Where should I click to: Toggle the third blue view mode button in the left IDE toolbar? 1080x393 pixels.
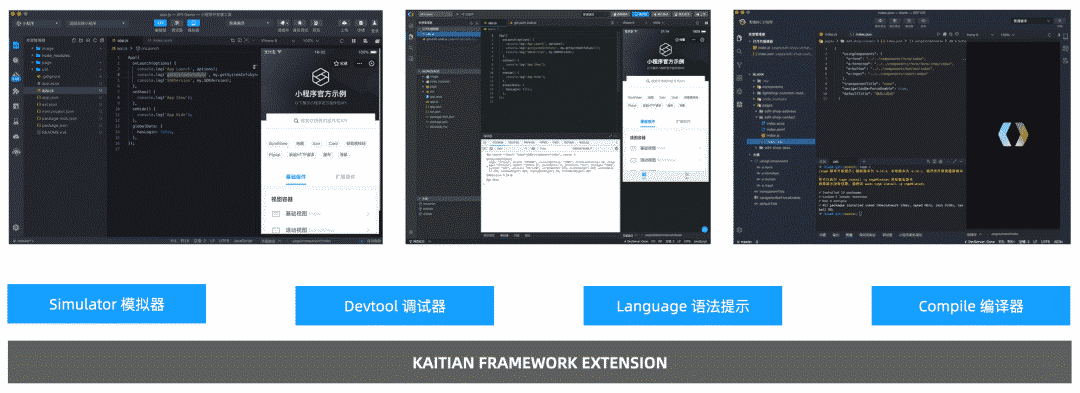[193, 23]
